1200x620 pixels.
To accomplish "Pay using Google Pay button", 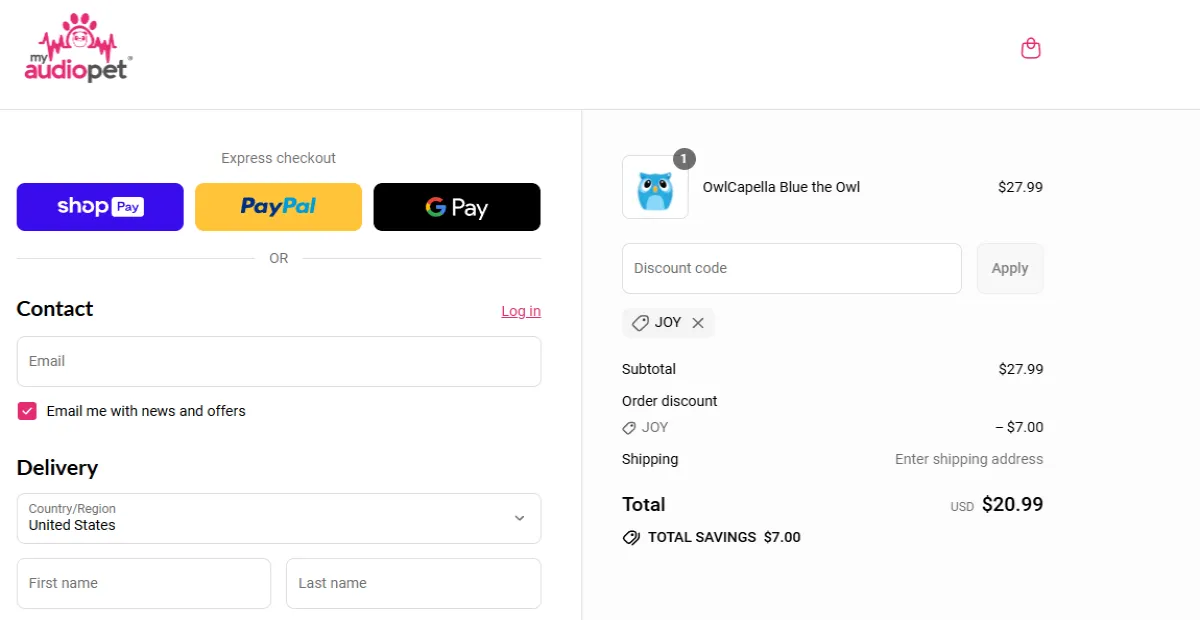I will click(457, 207).
